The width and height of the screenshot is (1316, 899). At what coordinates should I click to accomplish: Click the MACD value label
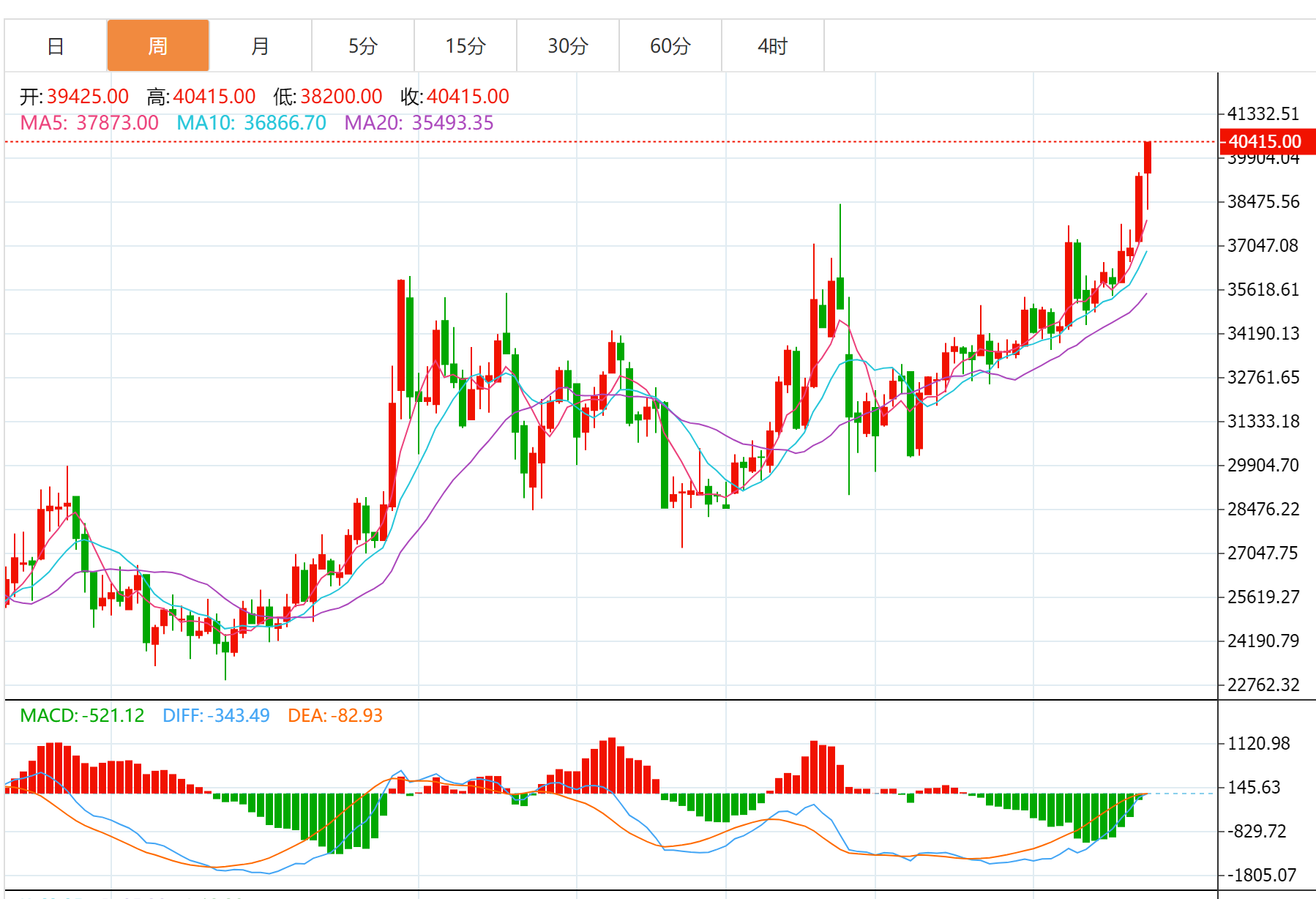click(82, 715)
